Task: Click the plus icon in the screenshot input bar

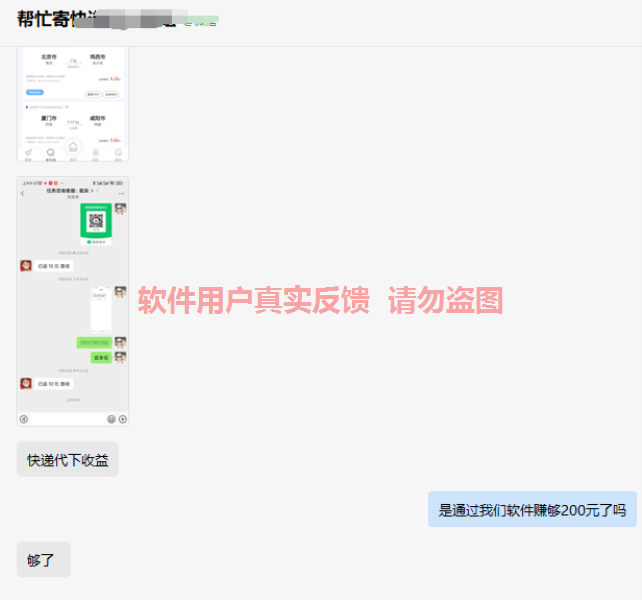Action: [x=123, y=419]
